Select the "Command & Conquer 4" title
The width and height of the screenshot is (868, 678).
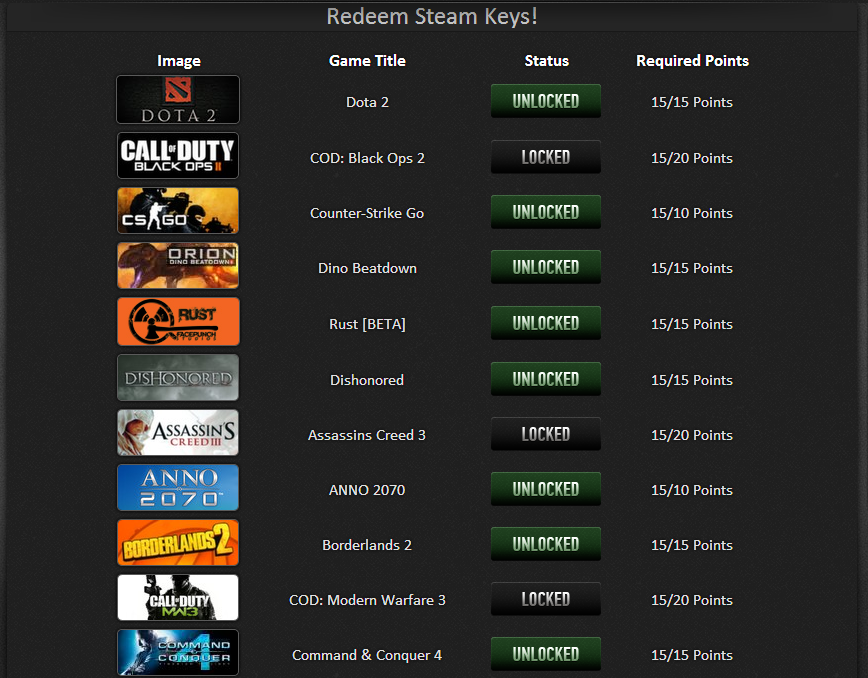(x=367, y=655)
